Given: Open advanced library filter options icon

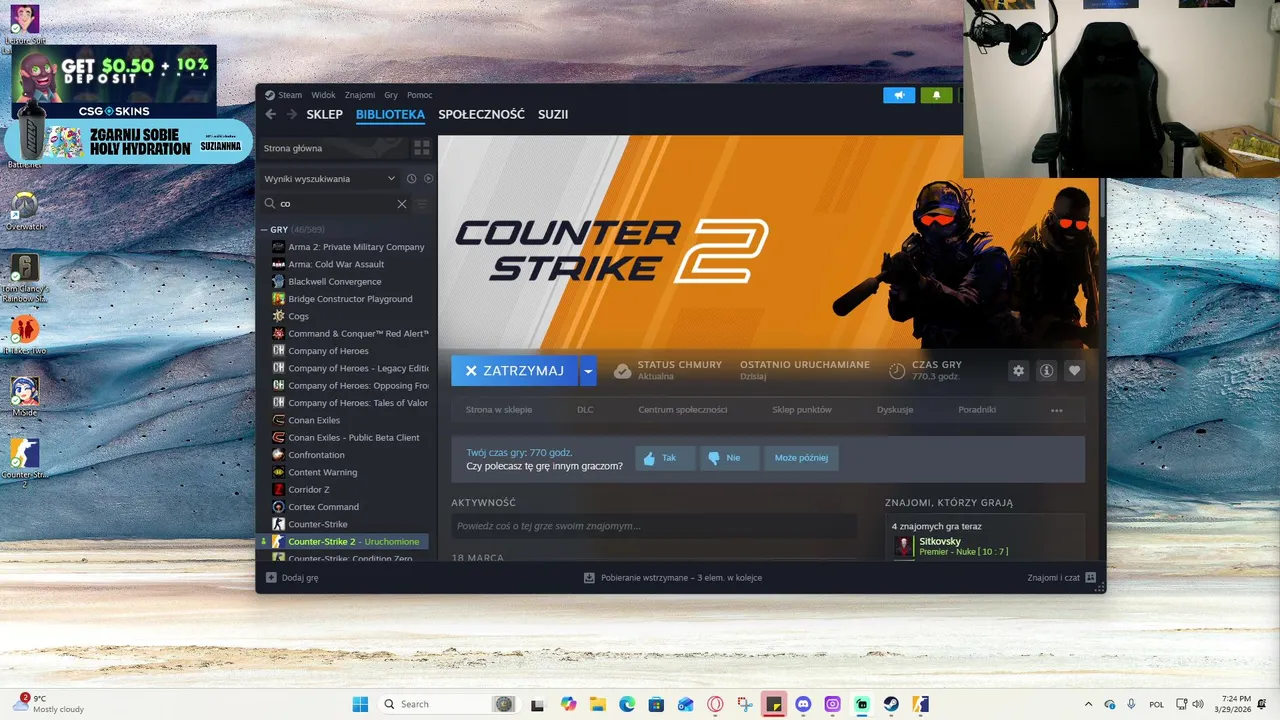Looking at the screenshot, I should point(421,204).
